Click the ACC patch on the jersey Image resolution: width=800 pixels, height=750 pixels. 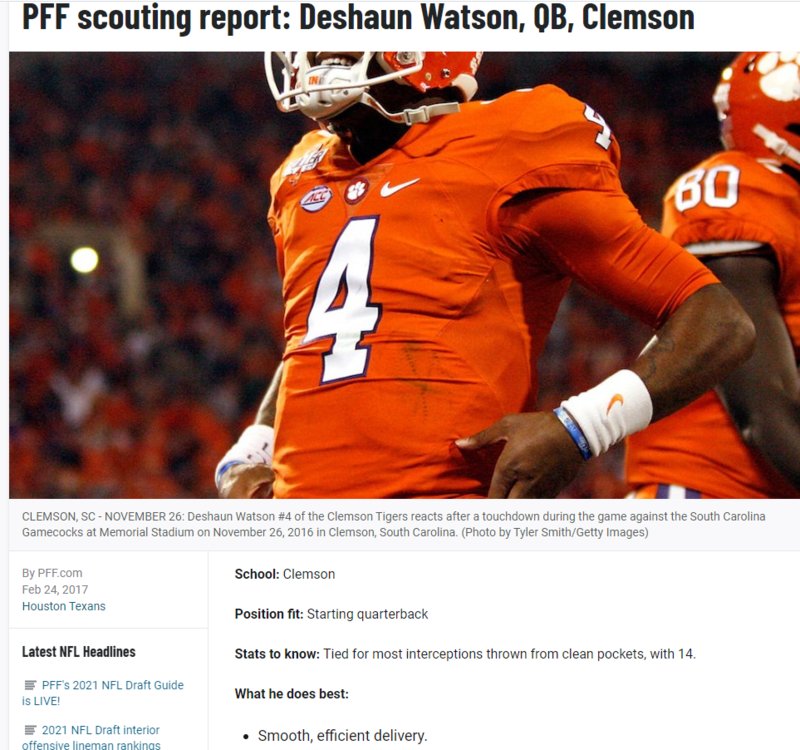click(316, 198)
